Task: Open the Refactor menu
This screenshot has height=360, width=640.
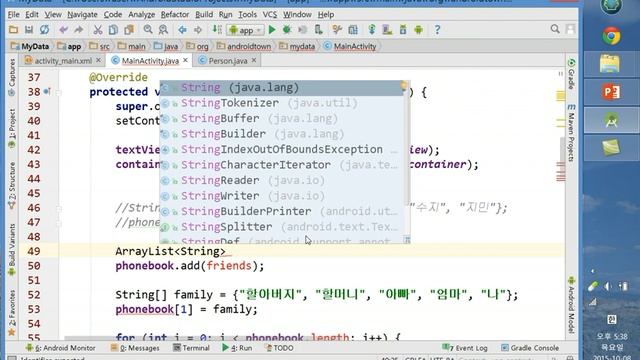Action: (174, 14)
